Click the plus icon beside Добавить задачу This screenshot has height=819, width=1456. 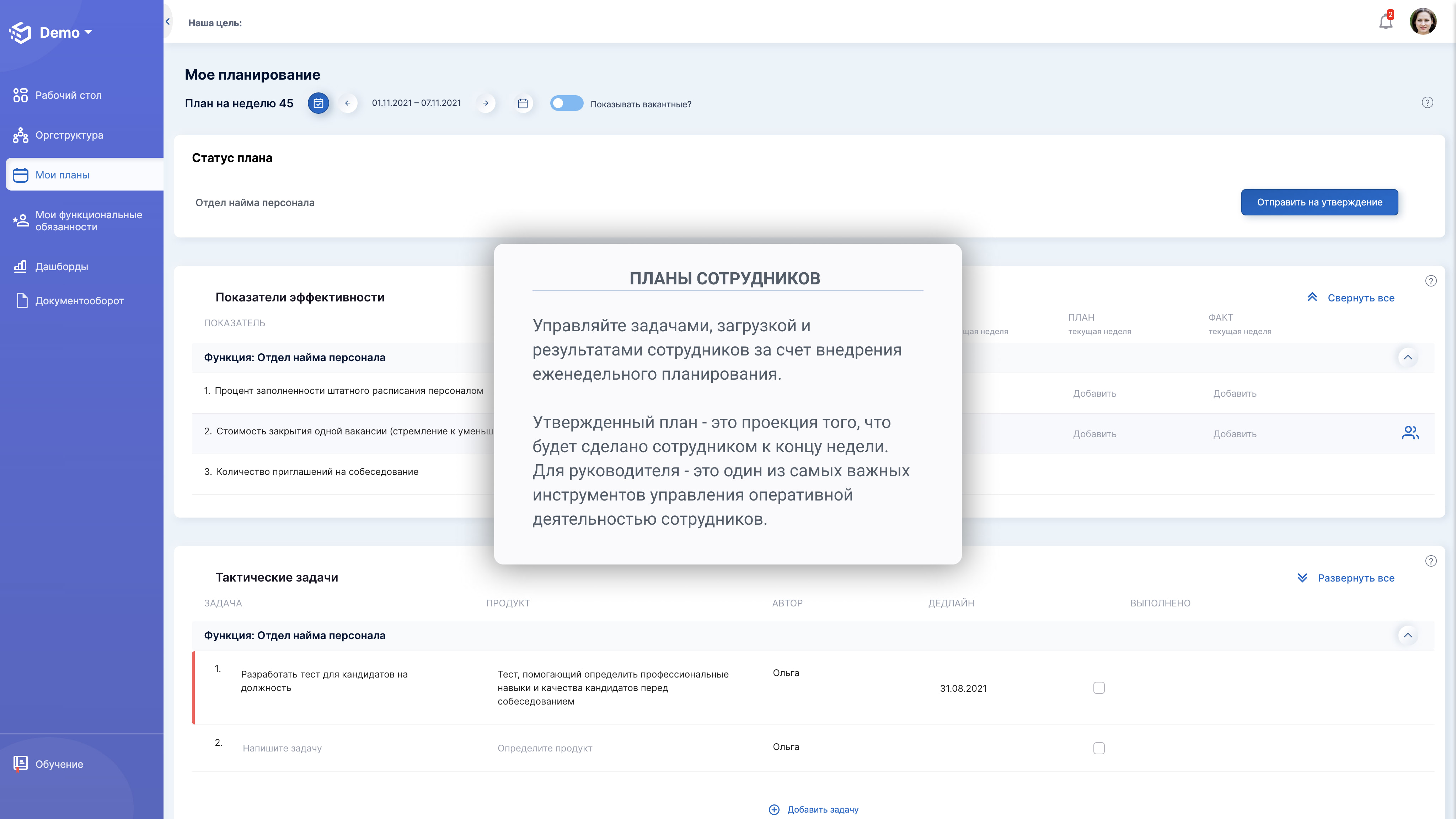[x=774, y=809]
